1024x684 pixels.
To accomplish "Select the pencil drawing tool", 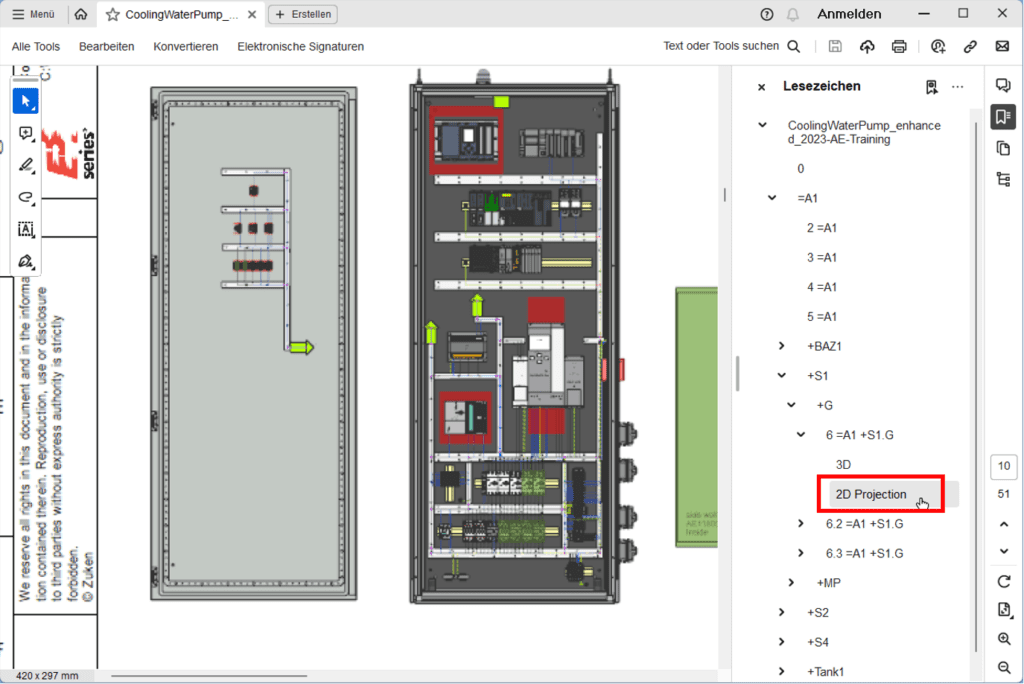I will coord(25,165).
